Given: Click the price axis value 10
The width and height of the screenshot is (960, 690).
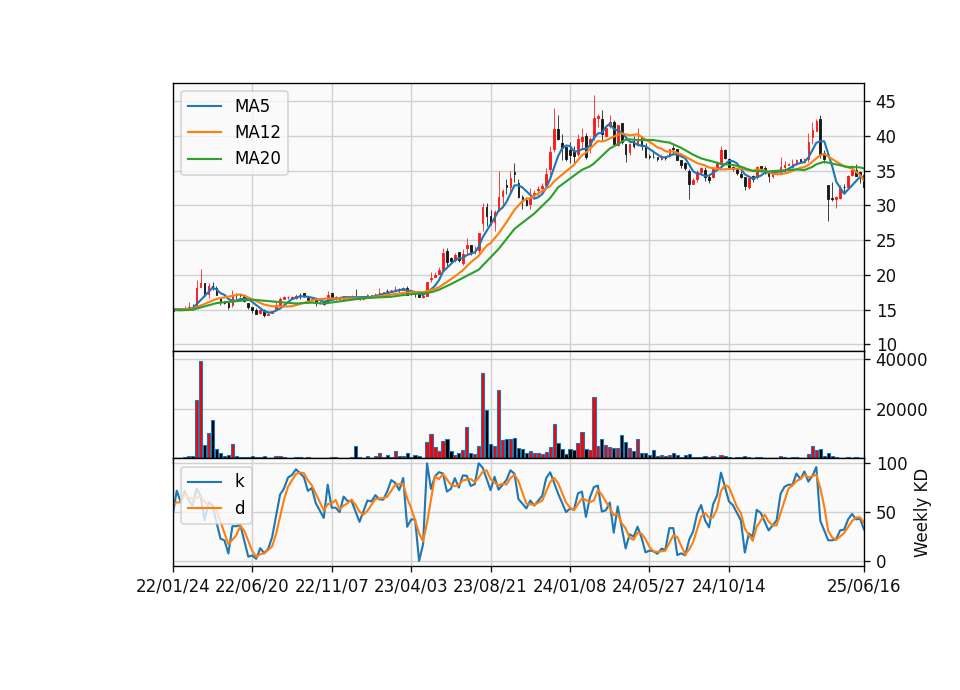Looking at the screenshot, I should [x=885, y=345].
